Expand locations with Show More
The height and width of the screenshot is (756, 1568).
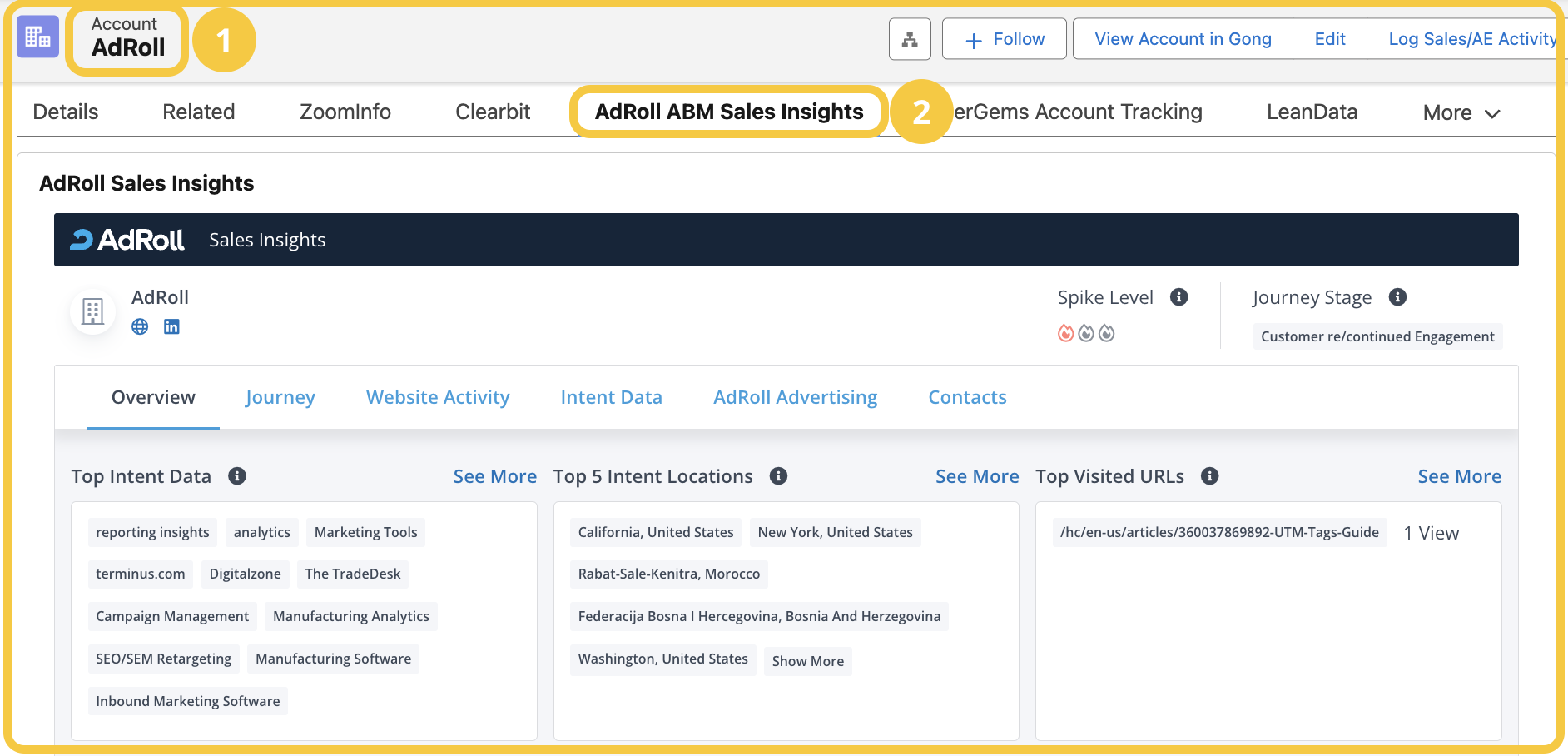tap(807, 661)
